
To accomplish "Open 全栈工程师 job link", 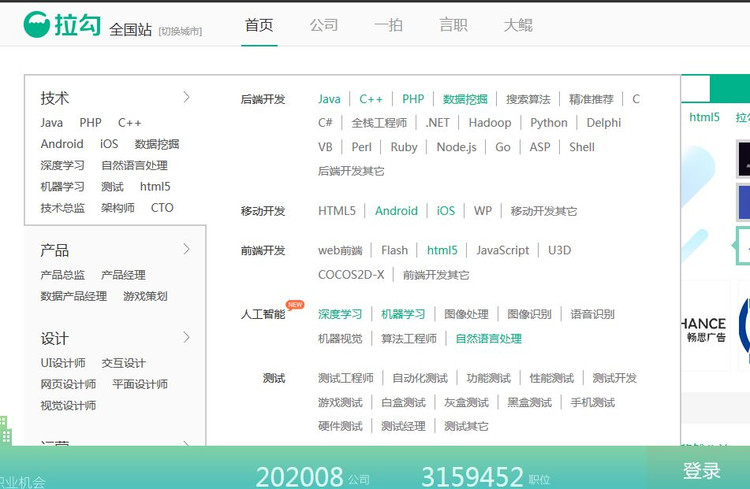I will click(379, 122).
